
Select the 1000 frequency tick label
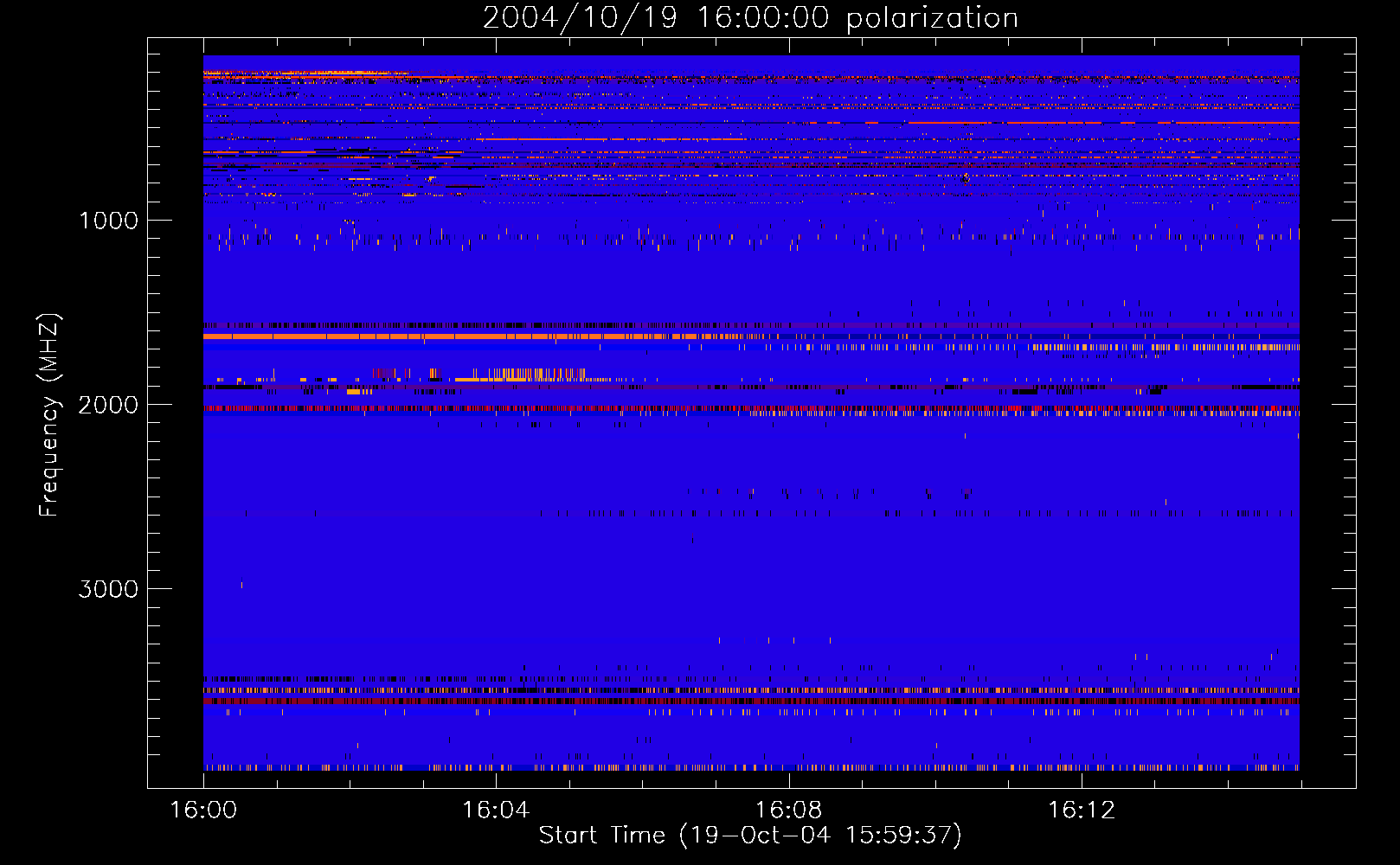[x=109, y=220]
